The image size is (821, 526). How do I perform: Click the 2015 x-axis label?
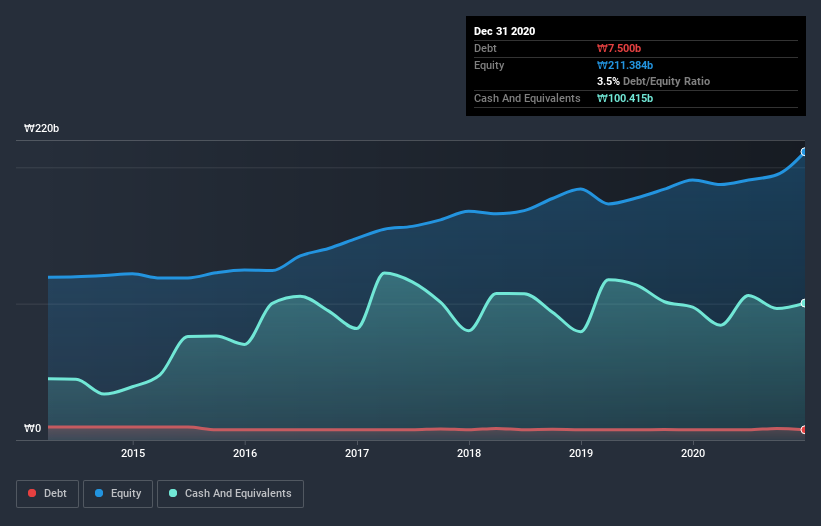click(x=133, y=453)
